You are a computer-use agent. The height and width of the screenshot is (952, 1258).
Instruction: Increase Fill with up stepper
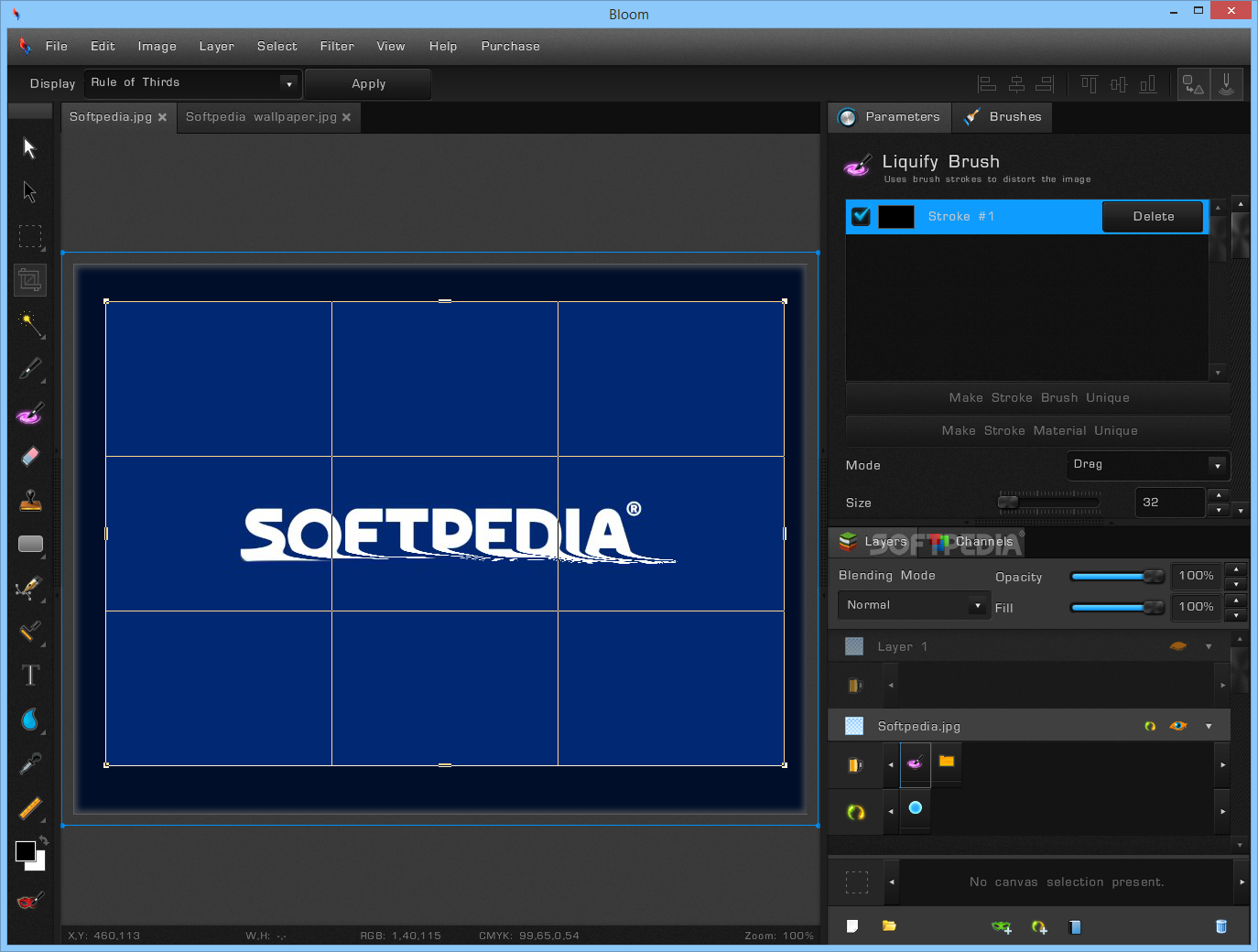click(x=1236, y=600)
